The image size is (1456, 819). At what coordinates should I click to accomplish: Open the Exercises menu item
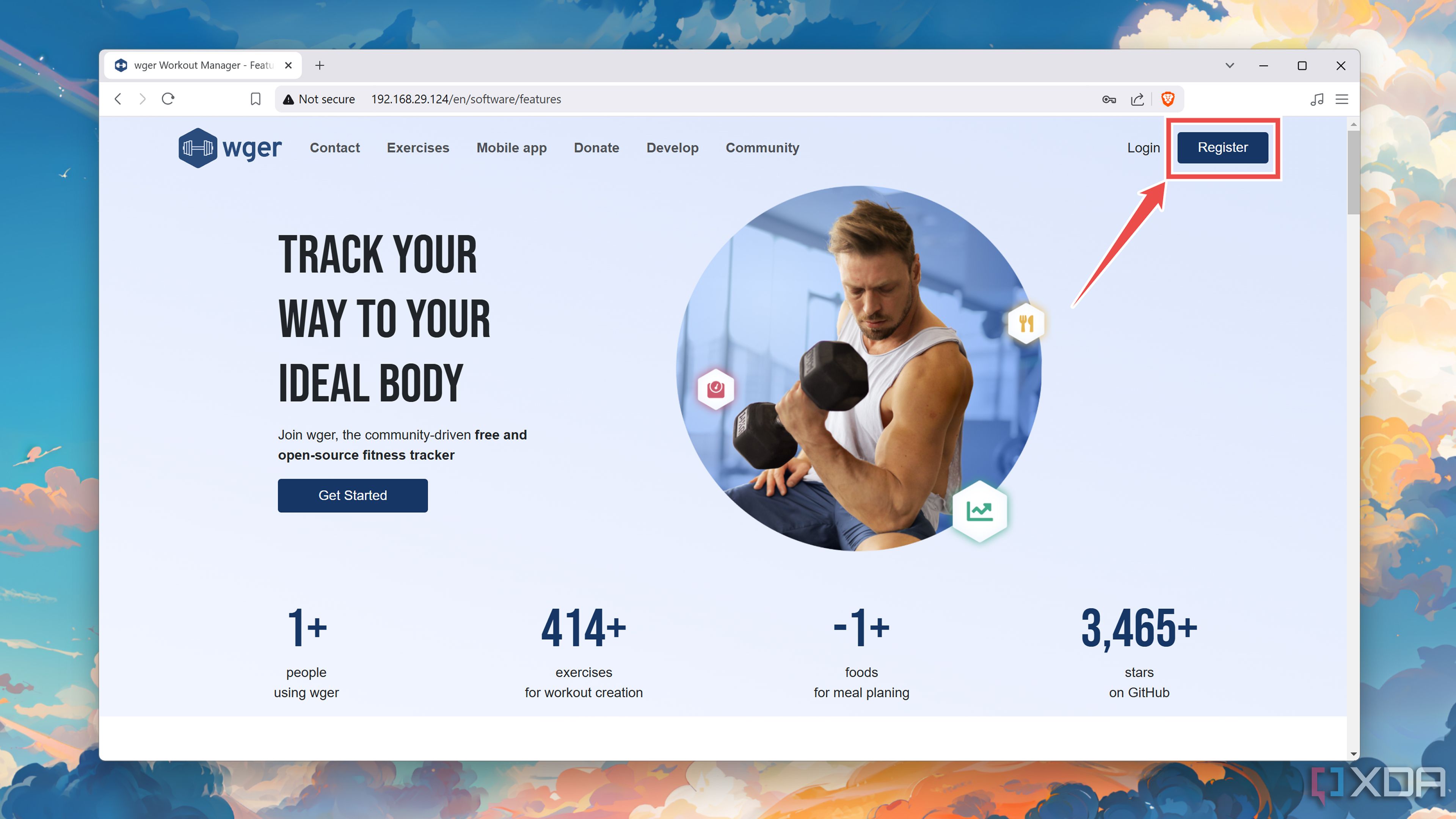point(418,147)
